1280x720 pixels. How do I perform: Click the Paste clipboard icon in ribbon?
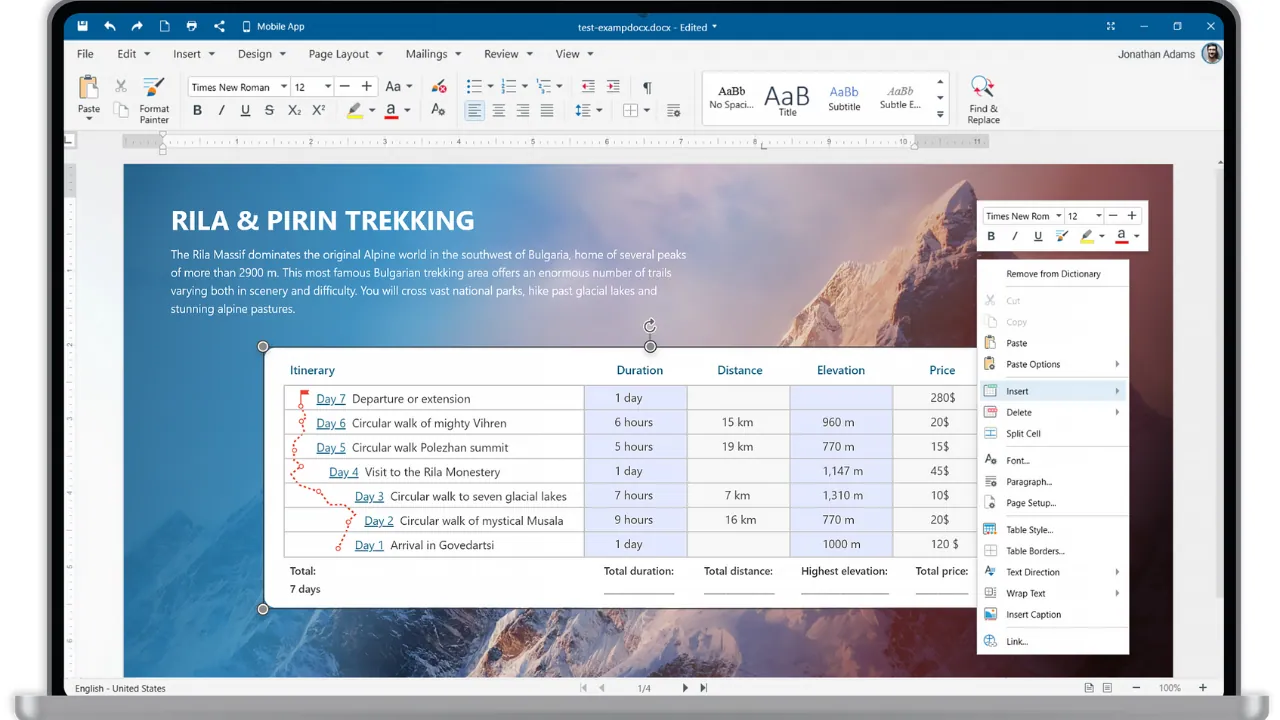click(x=89, y=87)
